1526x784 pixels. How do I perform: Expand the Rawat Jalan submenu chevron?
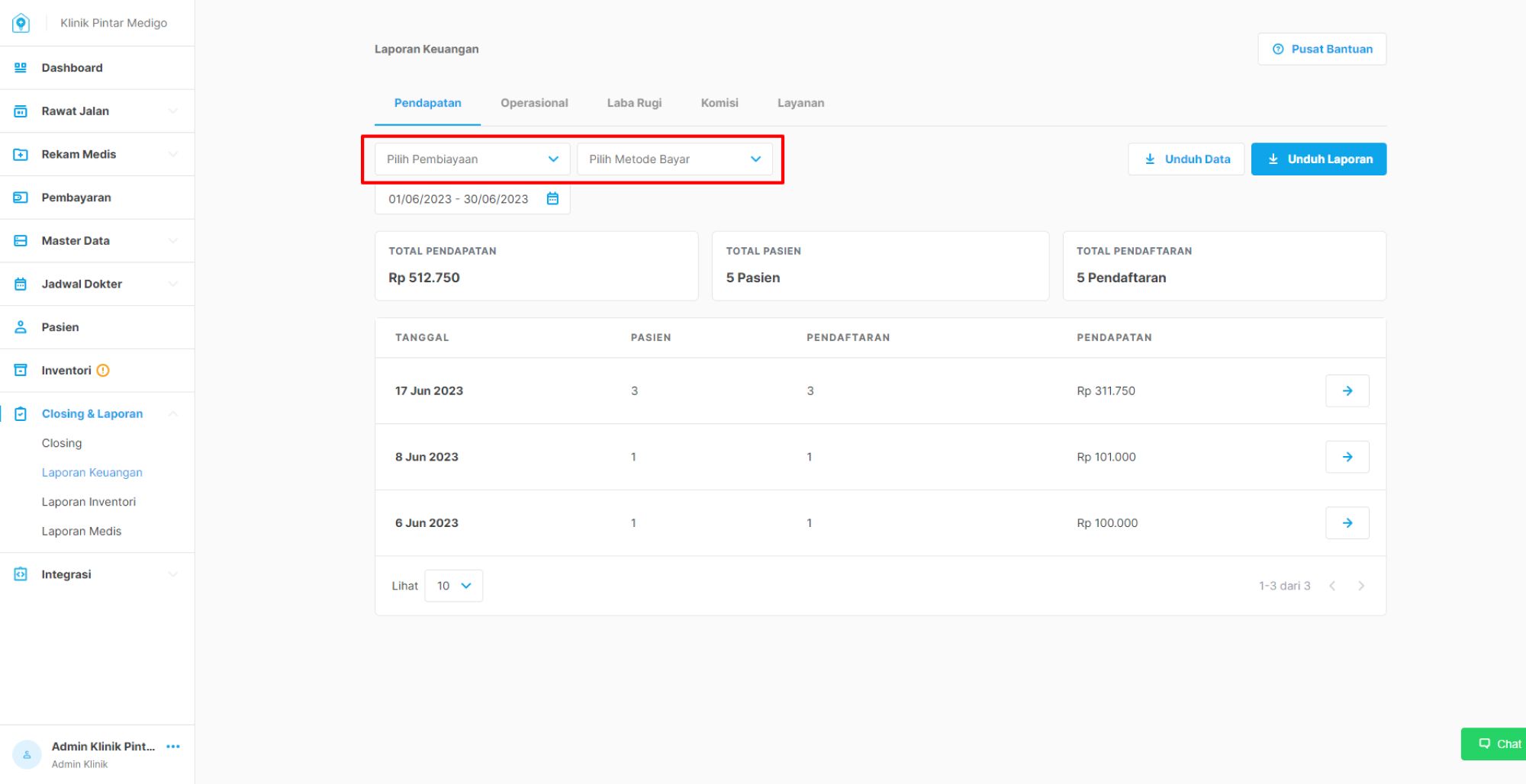point(173,111)
